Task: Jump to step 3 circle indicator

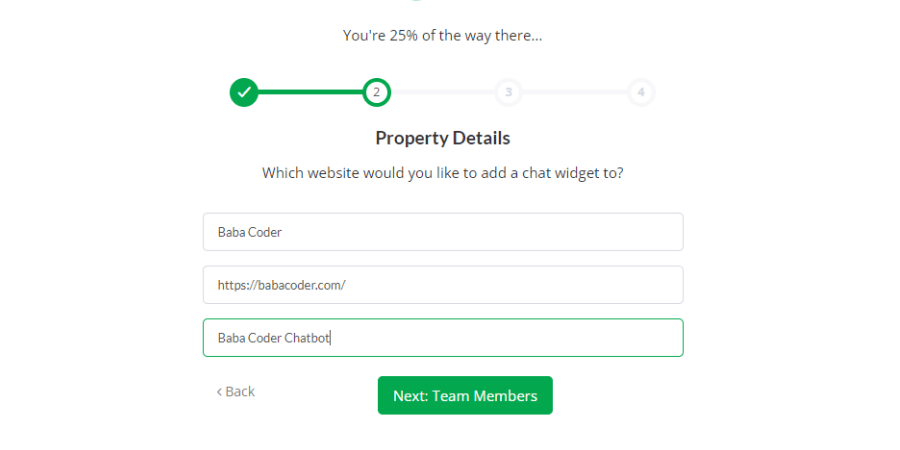Action: tap(509, 92)
